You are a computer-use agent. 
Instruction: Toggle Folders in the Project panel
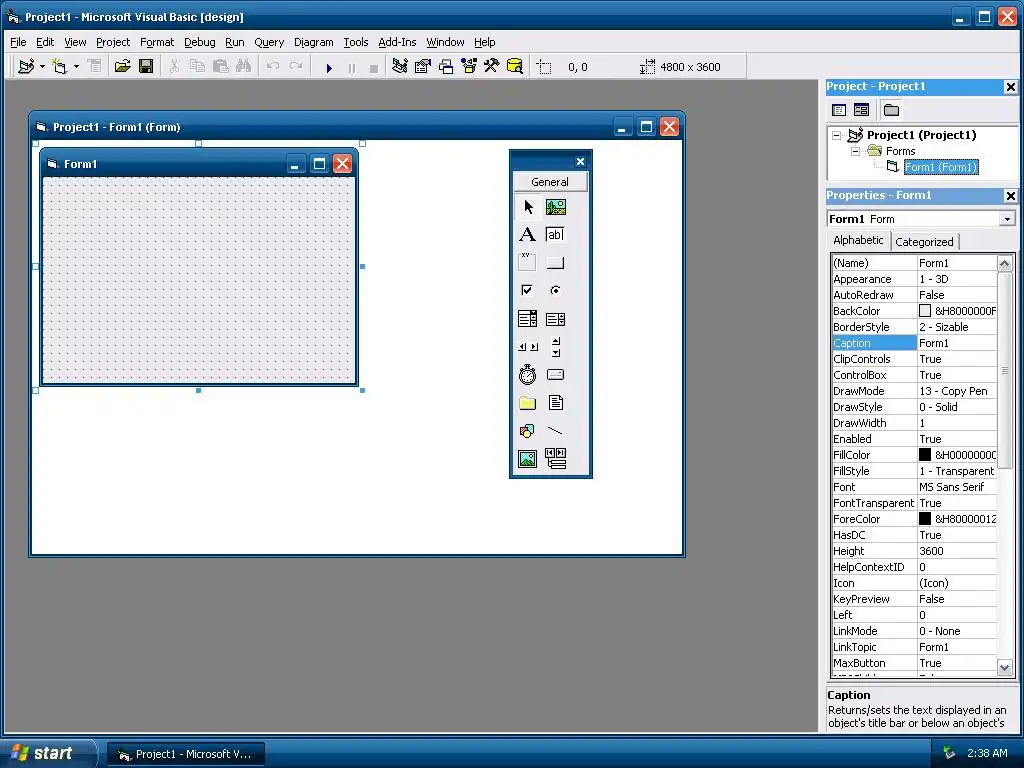point(891,110)
